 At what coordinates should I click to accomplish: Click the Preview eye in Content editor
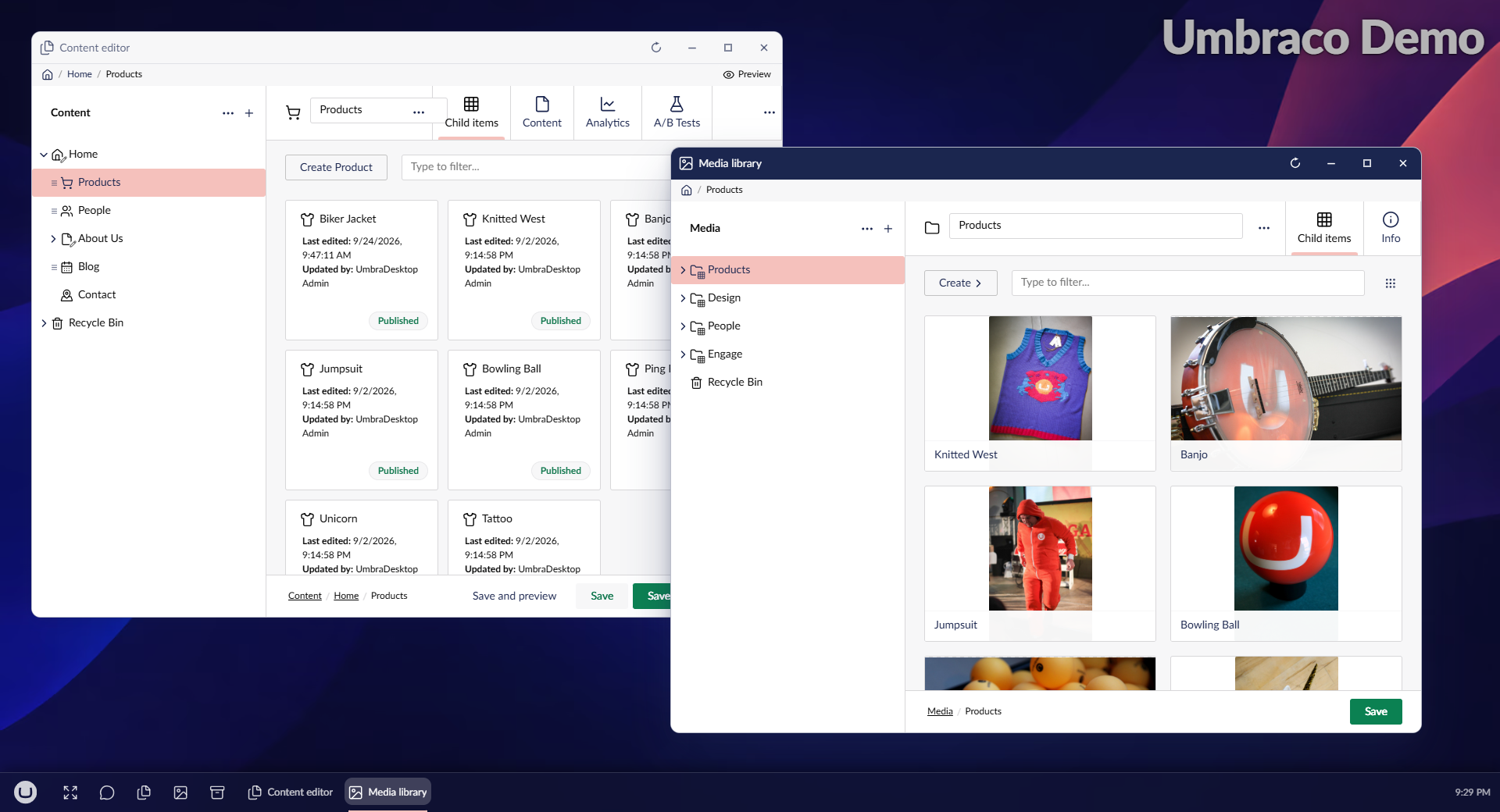pyautogui.click(x=747, y=74)
